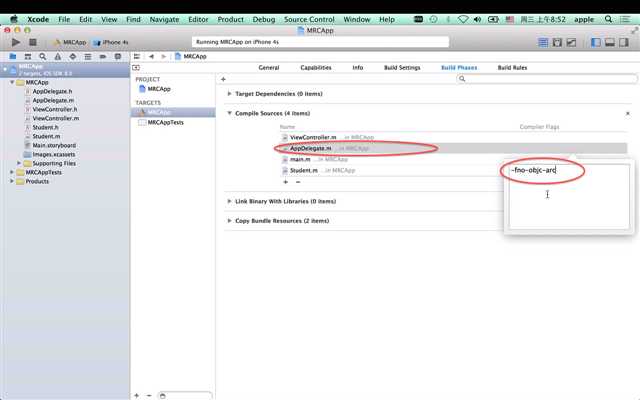Select Main.storyboard in navigator
This screenshot has width=640, height=400.
pos(54,145)
